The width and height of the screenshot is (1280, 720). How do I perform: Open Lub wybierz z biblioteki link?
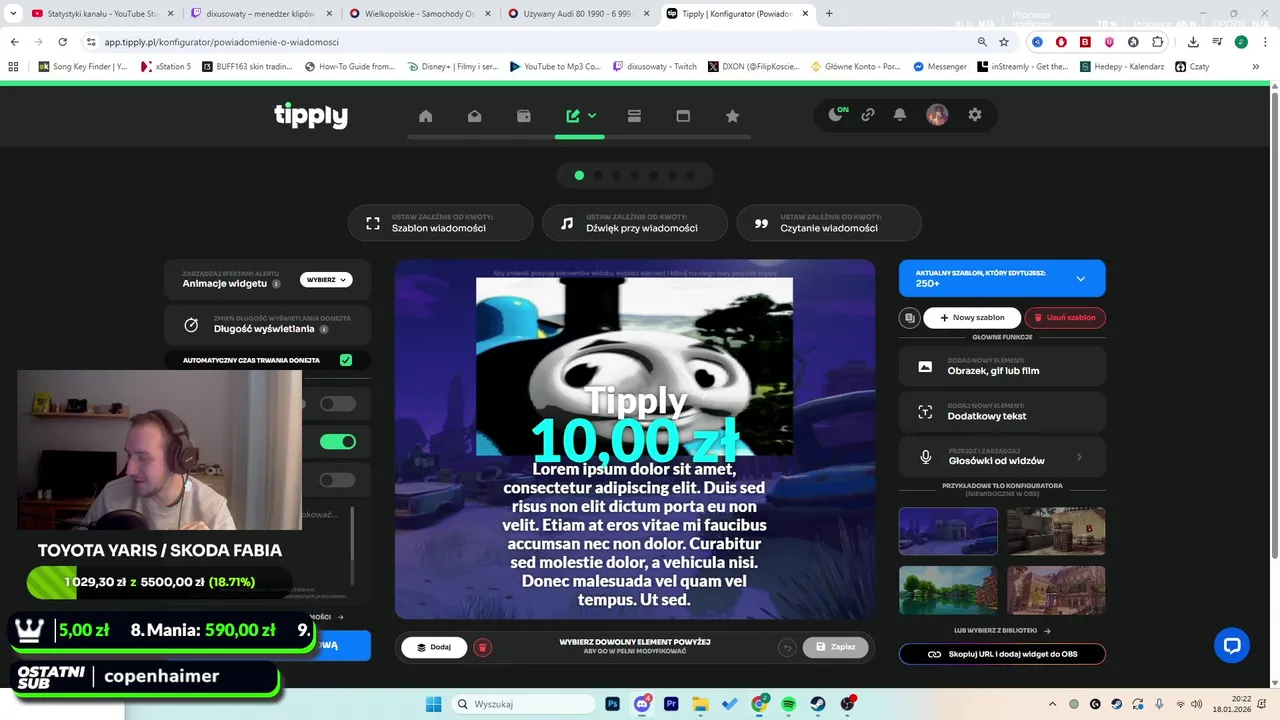(x=1002, y=631)
